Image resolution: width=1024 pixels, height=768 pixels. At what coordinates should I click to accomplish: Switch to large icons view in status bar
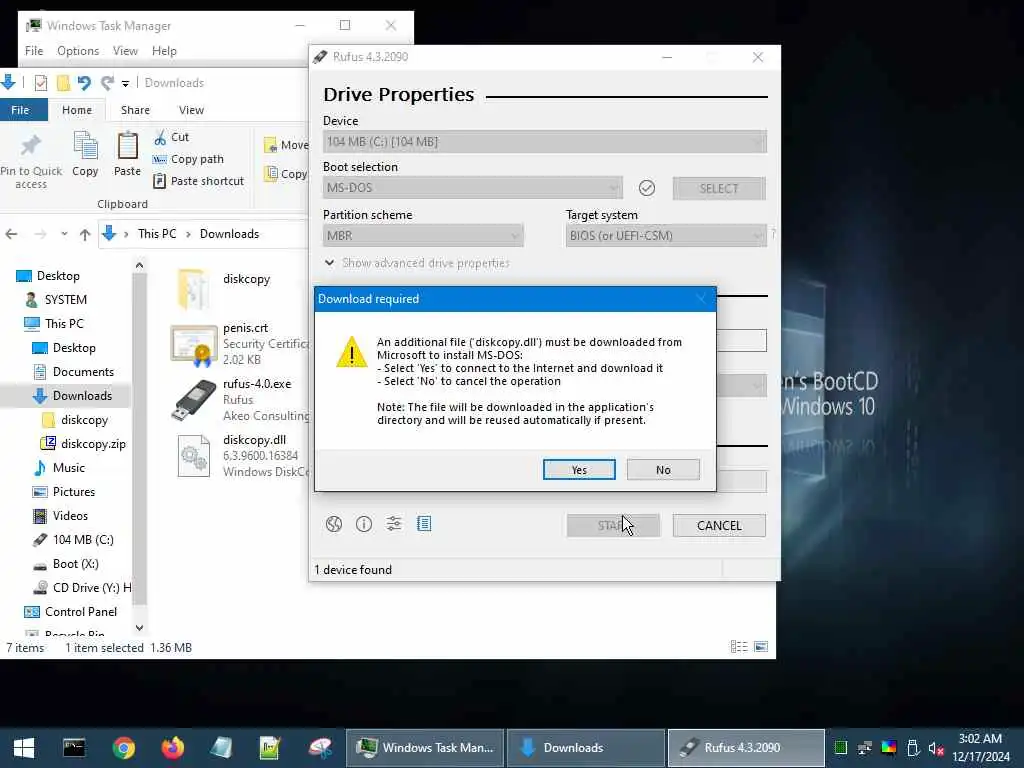(761, 647)
